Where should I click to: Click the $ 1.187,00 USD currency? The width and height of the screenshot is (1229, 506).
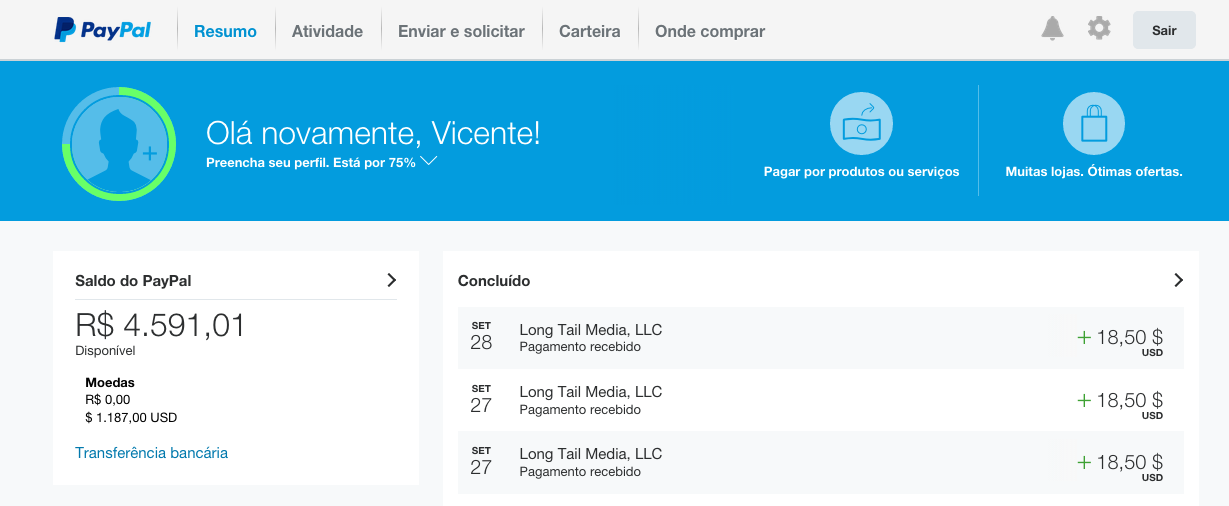pyautogui.click(x=131, y=418)
